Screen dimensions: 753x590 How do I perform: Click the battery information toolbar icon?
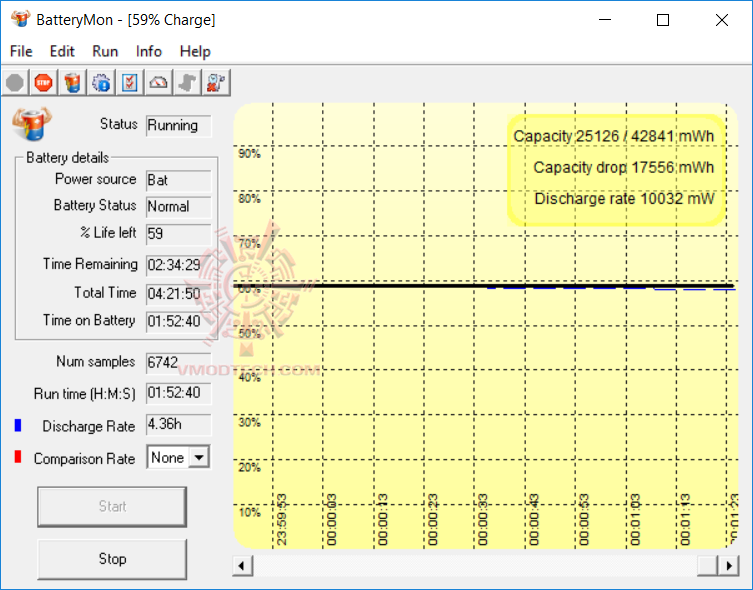72,83
